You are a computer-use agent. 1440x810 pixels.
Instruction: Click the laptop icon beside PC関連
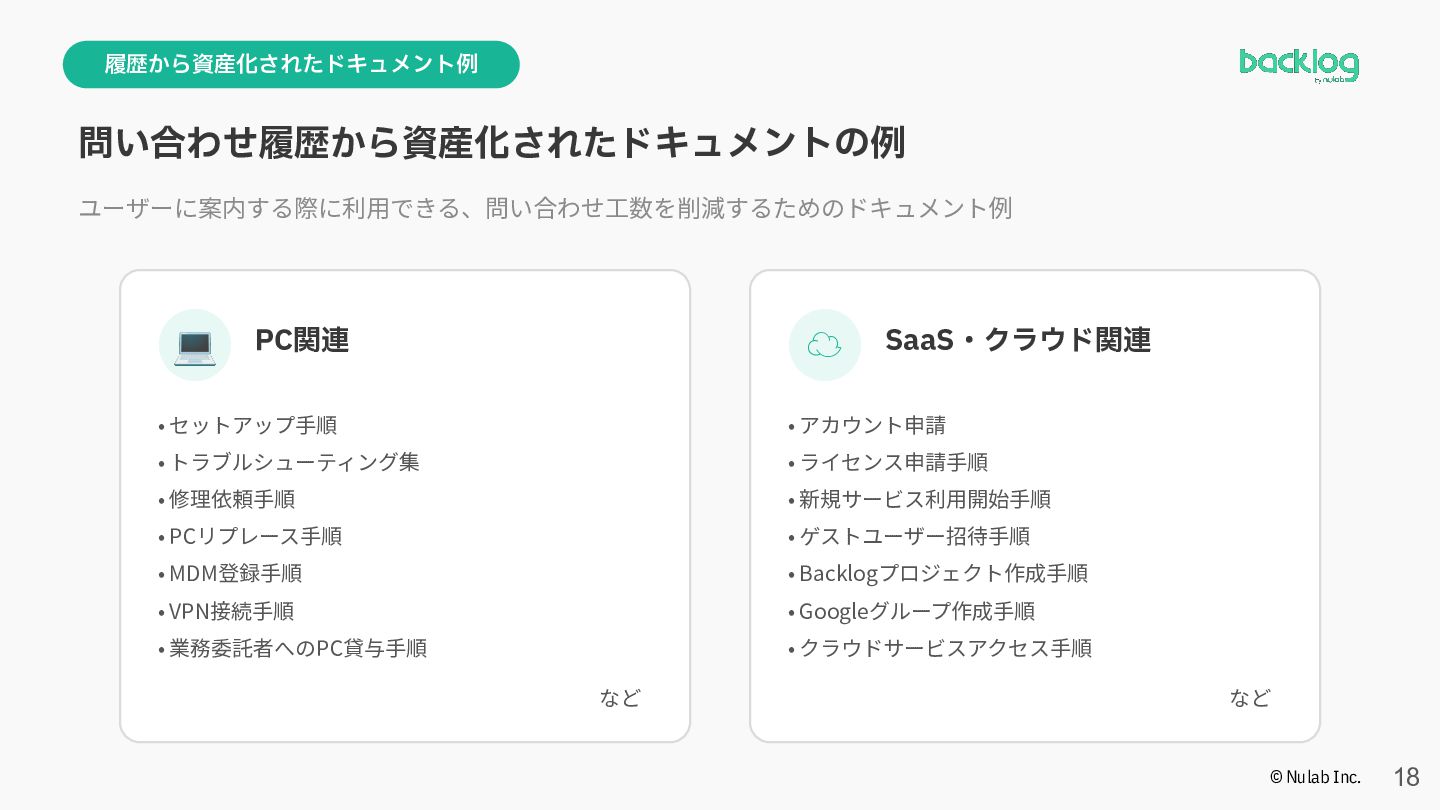[195, 345]
